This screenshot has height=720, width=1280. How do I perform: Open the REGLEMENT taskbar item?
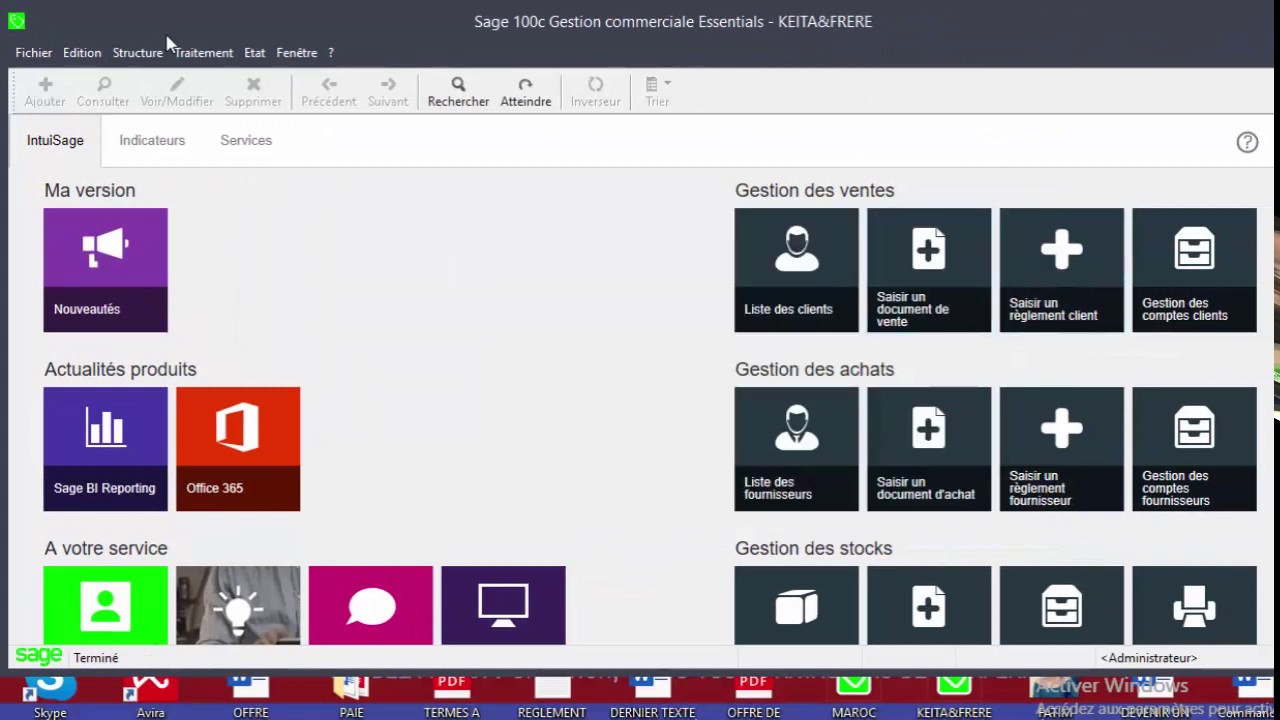[552, 697]
